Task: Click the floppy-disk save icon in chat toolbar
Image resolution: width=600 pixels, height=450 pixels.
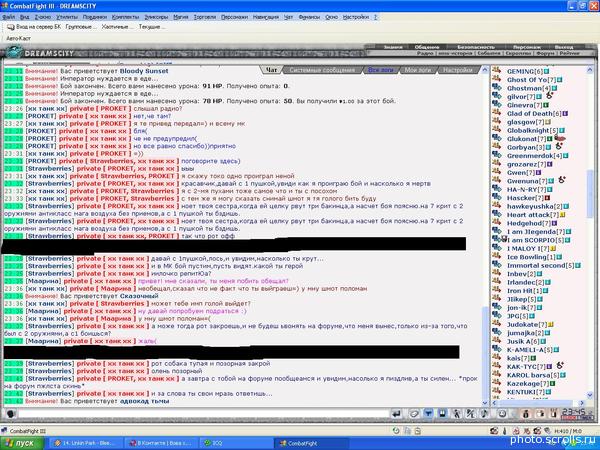Action: (442, 414)
